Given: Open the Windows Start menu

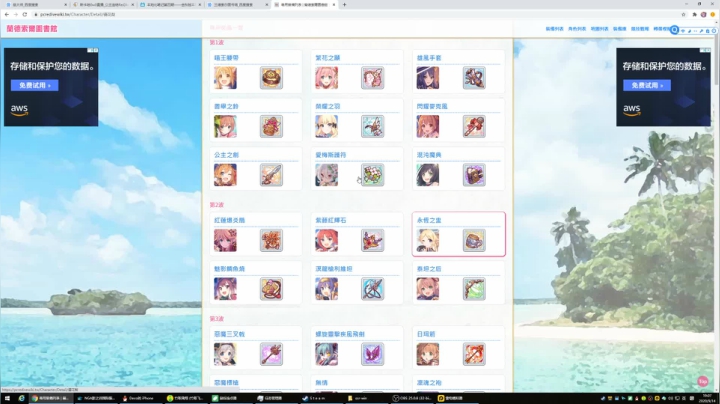Looking at the screenshot, I should [7, 398].
